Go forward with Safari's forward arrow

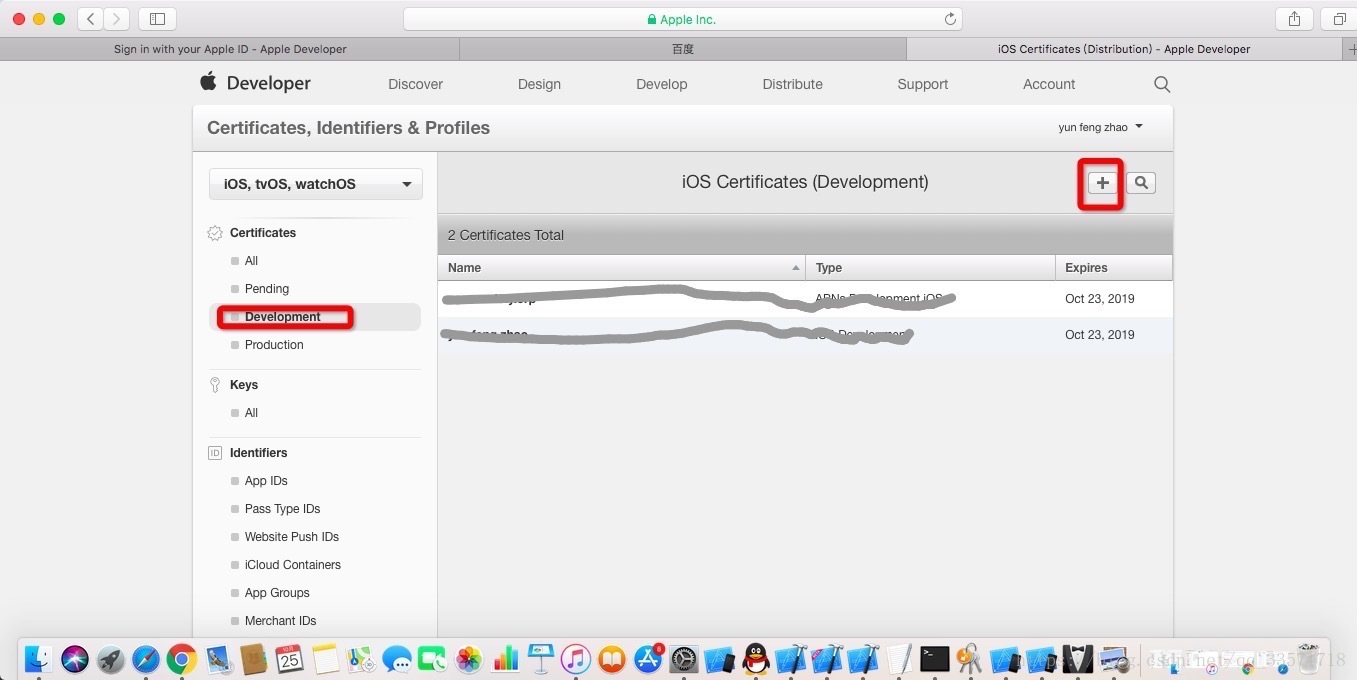click(117, 19)
